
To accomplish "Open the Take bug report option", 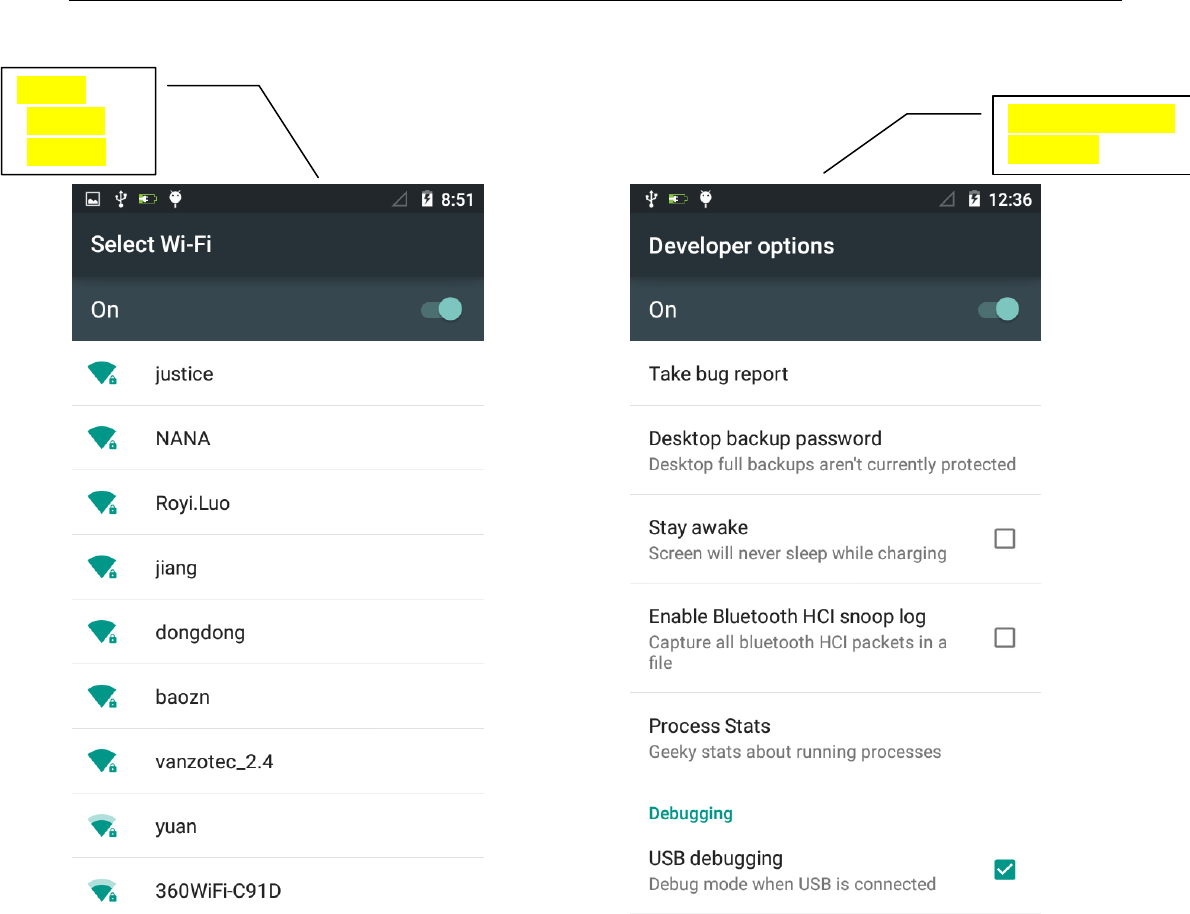I will click(x=835, y=373).
